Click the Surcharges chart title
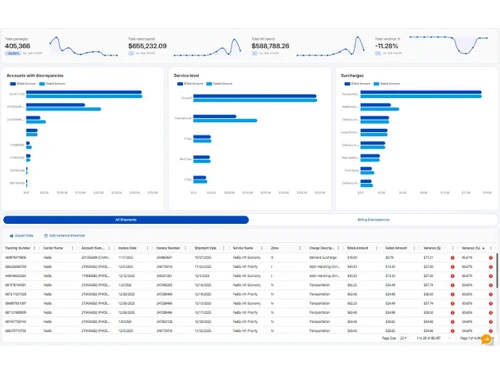Viewport: 500px width, 375px height. (352, 76)
